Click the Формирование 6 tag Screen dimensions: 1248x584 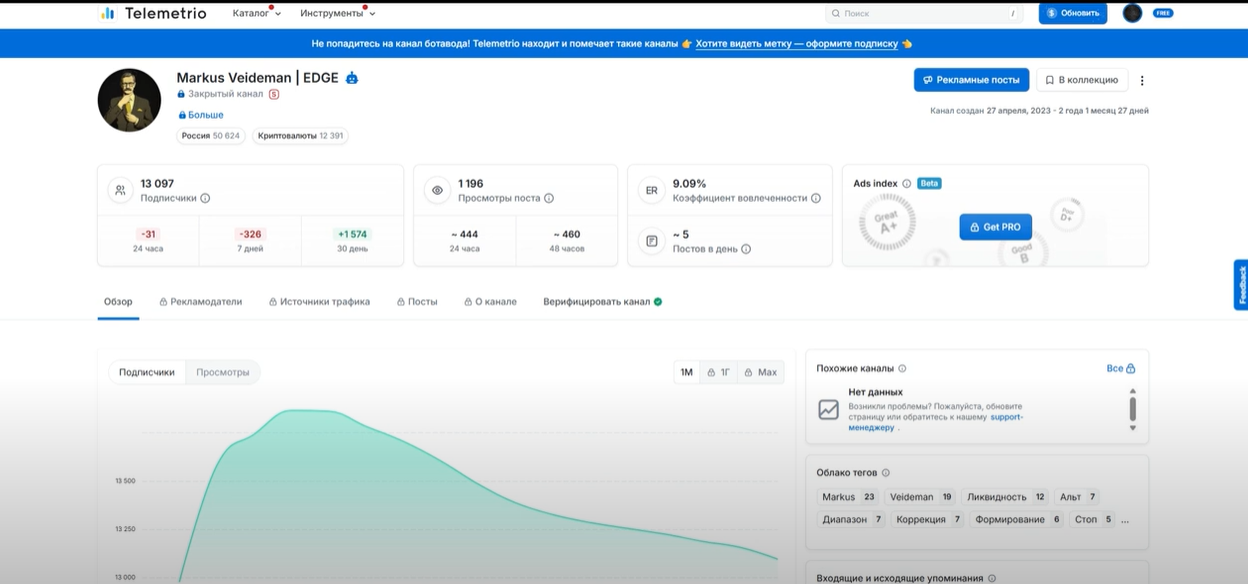point(1018,520)
